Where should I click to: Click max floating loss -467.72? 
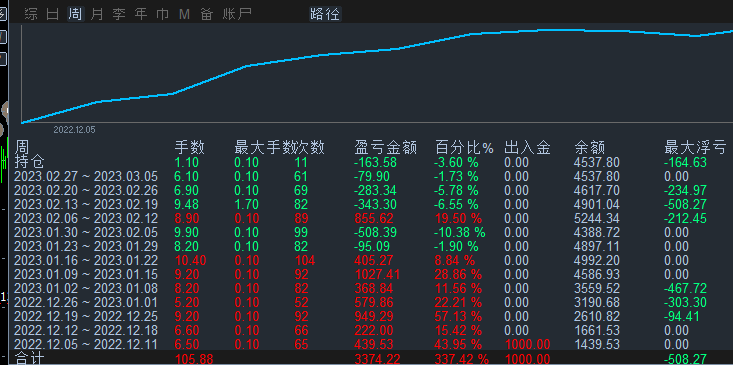pos(685,288)
